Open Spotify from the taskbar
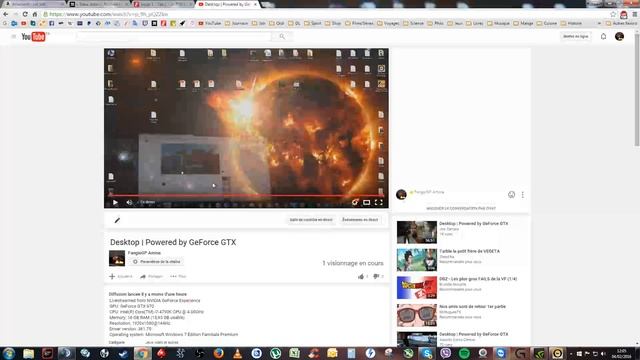Screen dimensions: 640x360 [x=464, y=353]
